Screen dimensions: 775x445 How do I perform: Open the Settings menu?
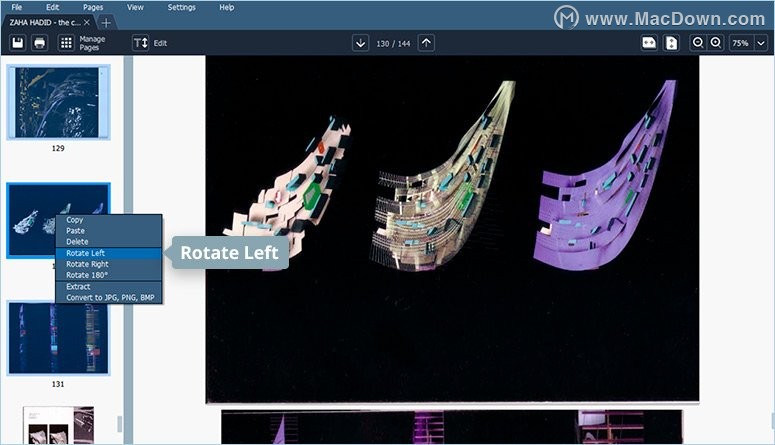tap(181, 7)
